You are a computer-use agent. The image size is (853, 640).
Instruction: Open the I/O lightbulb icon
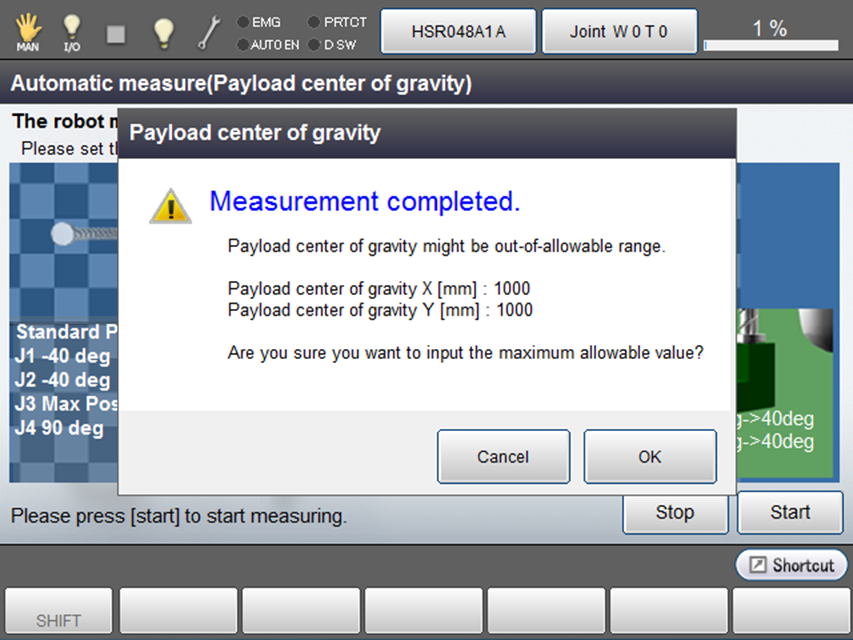tap(72, 31)
